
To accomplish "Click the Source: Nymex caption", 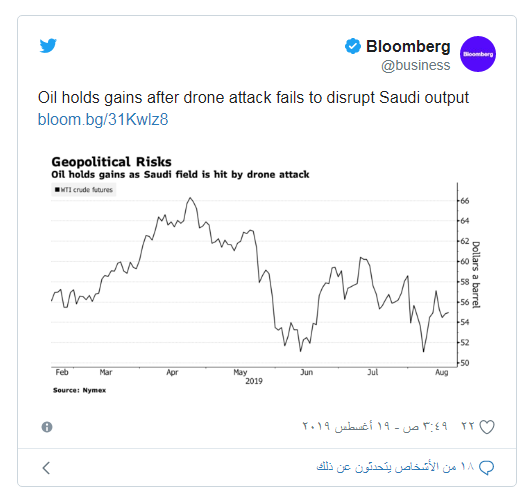I will click(x=79, y=390).
